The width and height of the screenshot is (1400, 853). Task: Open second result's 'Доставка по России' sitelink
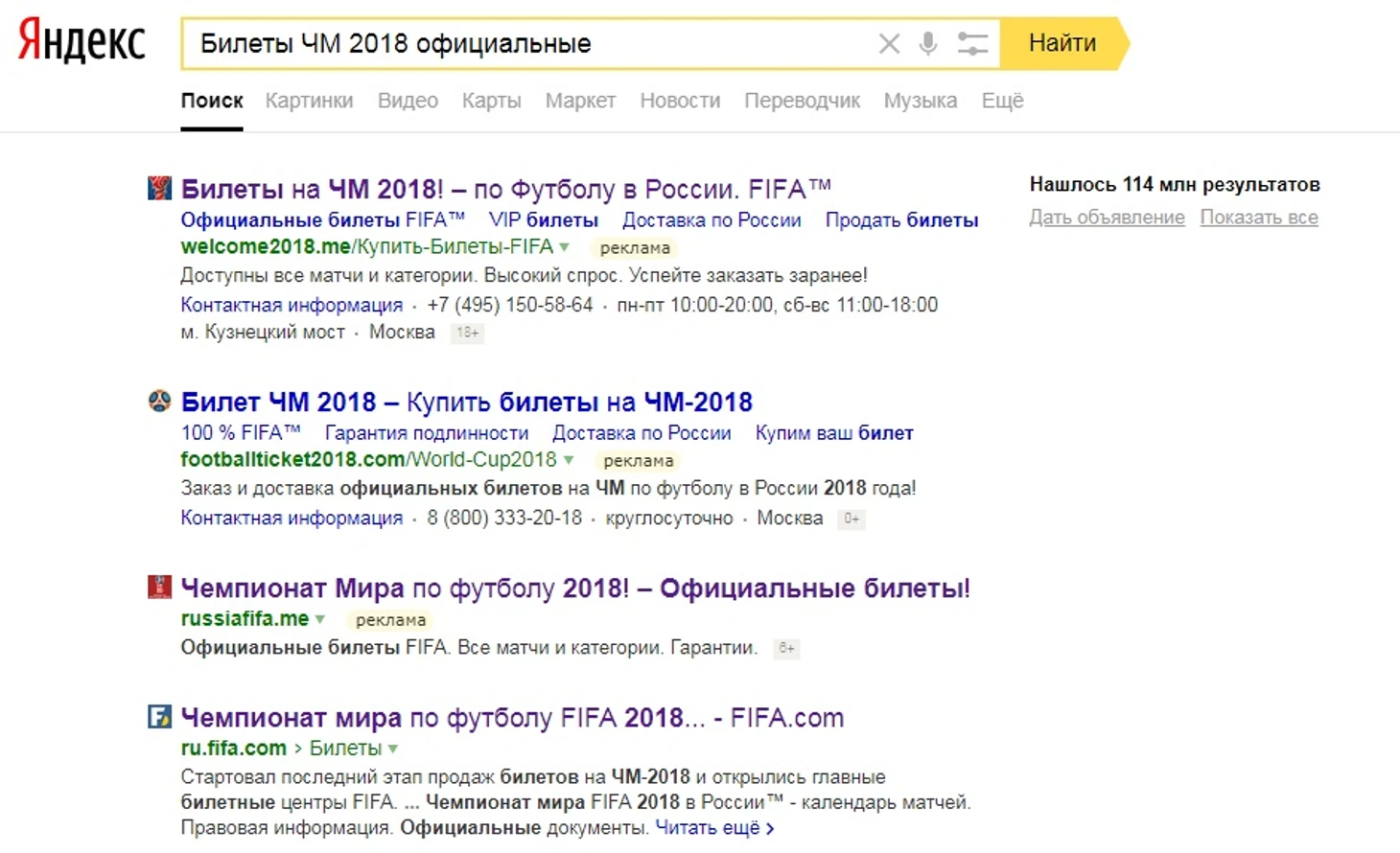642,432
